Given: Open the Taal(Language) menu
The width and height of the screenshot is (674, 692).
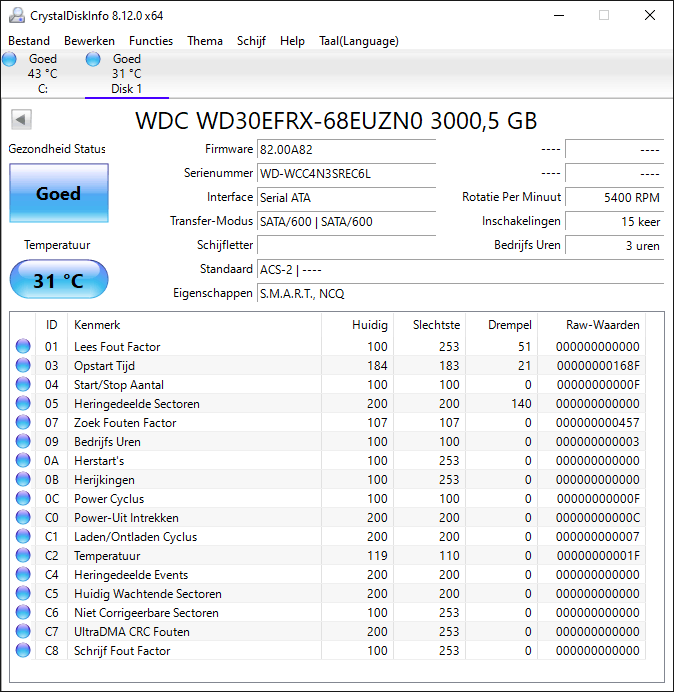Looking at the screenshot, I should (359, 41).
